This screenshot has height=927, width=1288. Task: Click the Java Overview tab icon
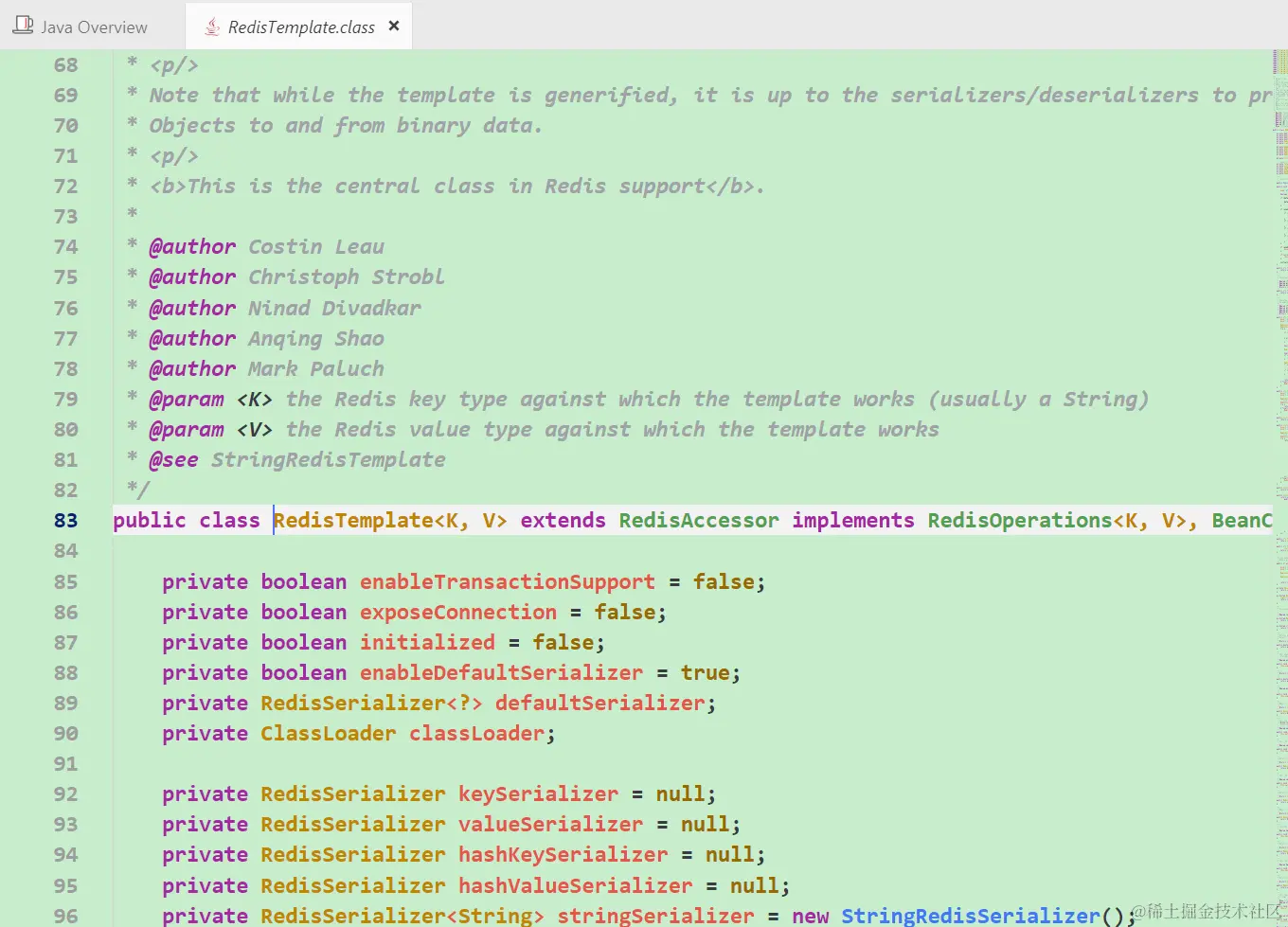click(23, 27)
